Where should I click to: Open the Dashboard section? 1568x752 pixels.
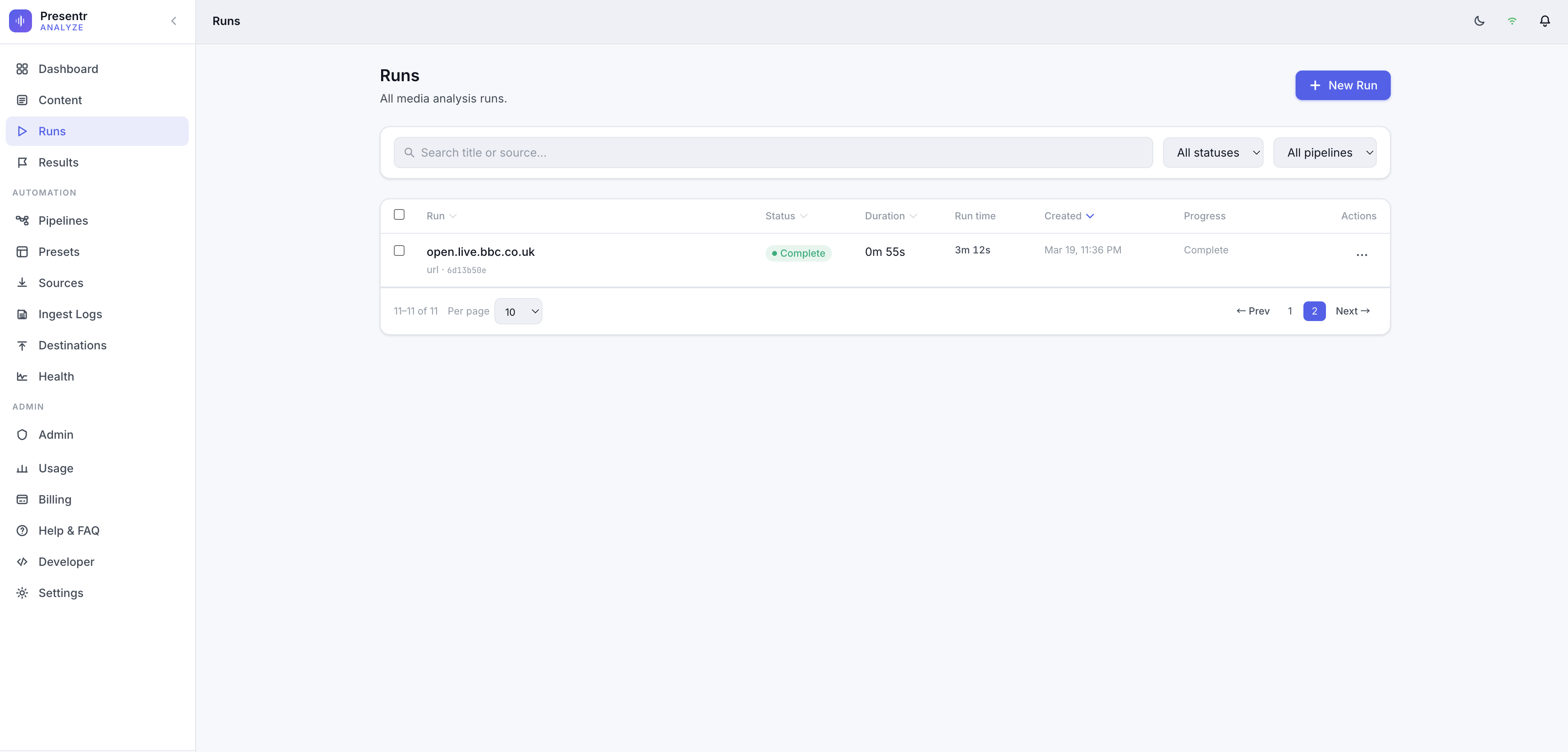click(x=68, y=69)
